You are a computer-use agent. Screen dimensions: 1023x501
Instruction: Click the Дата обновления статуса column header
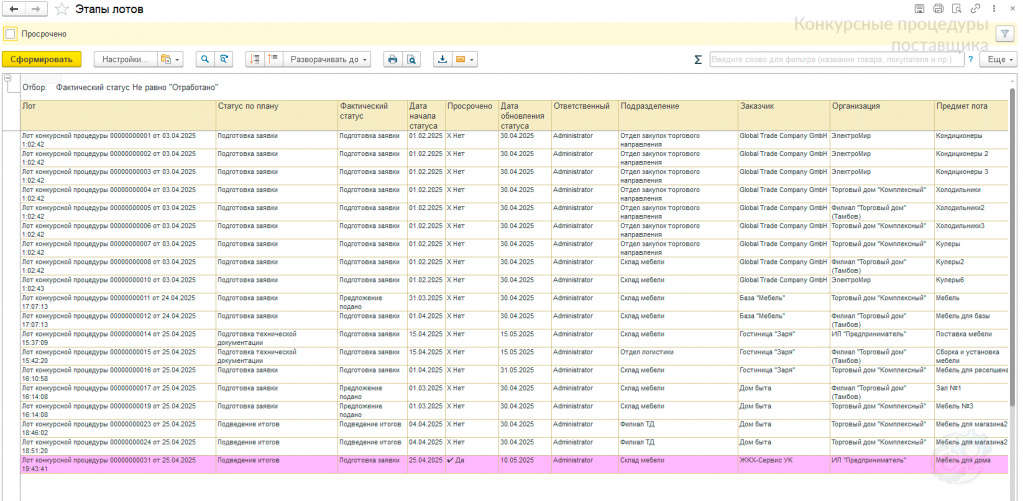point(525,115)
